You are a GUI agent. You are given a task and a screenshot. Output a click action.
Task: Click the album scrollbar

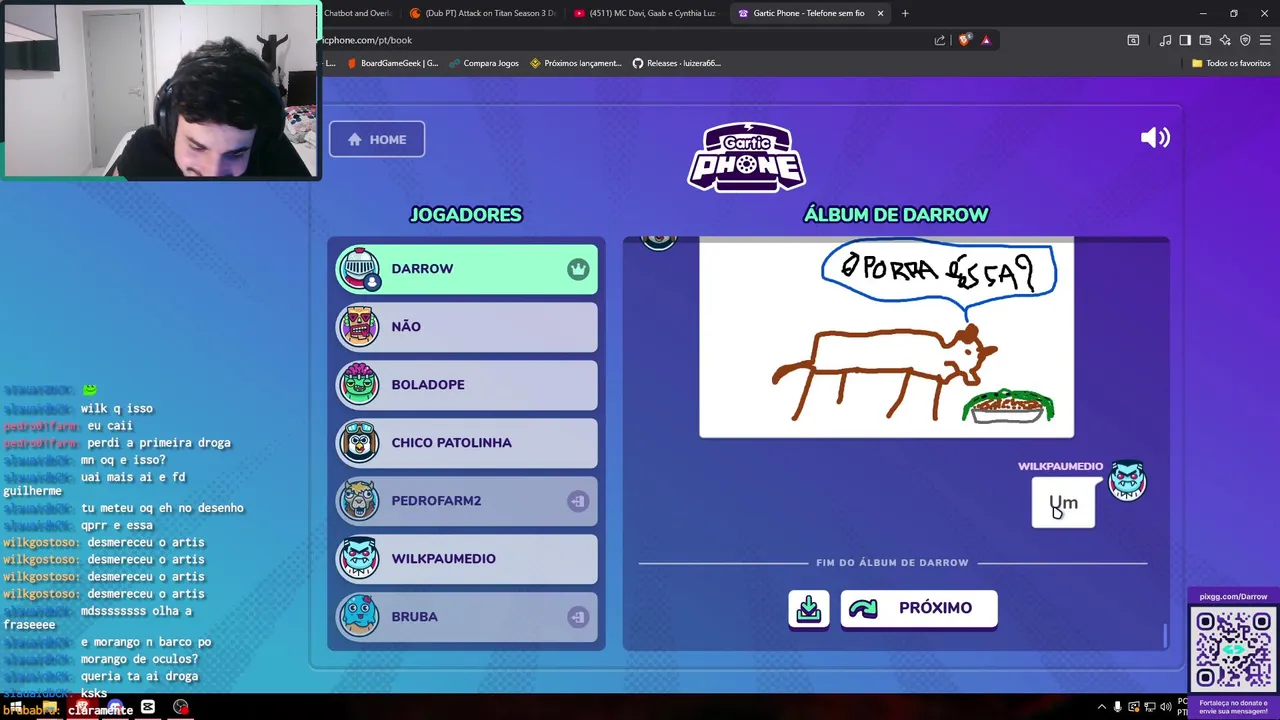click(1165, 635)
